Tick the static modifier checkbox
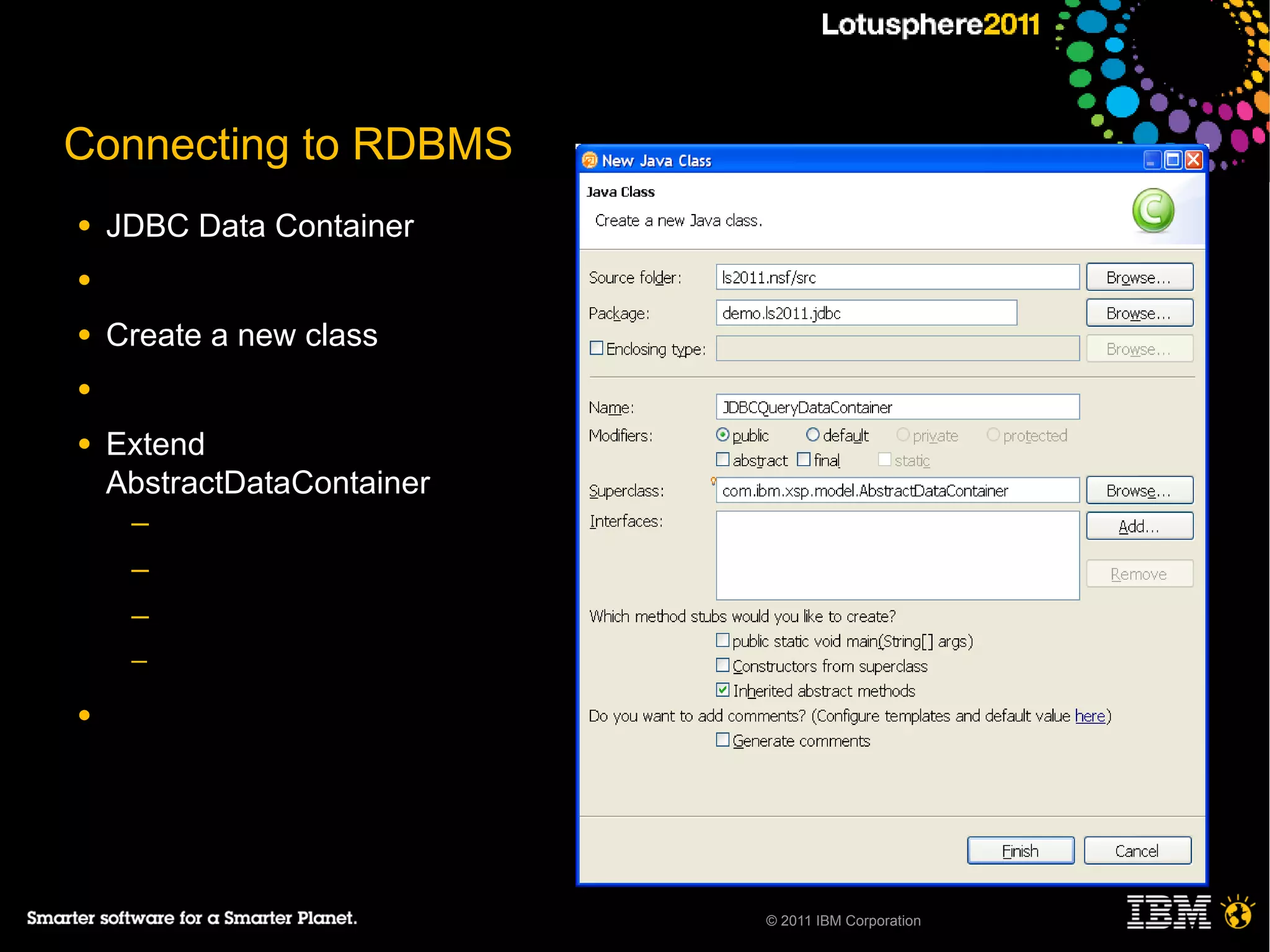The width and height of the screenshot is (1270, 952). coord(885,460)
